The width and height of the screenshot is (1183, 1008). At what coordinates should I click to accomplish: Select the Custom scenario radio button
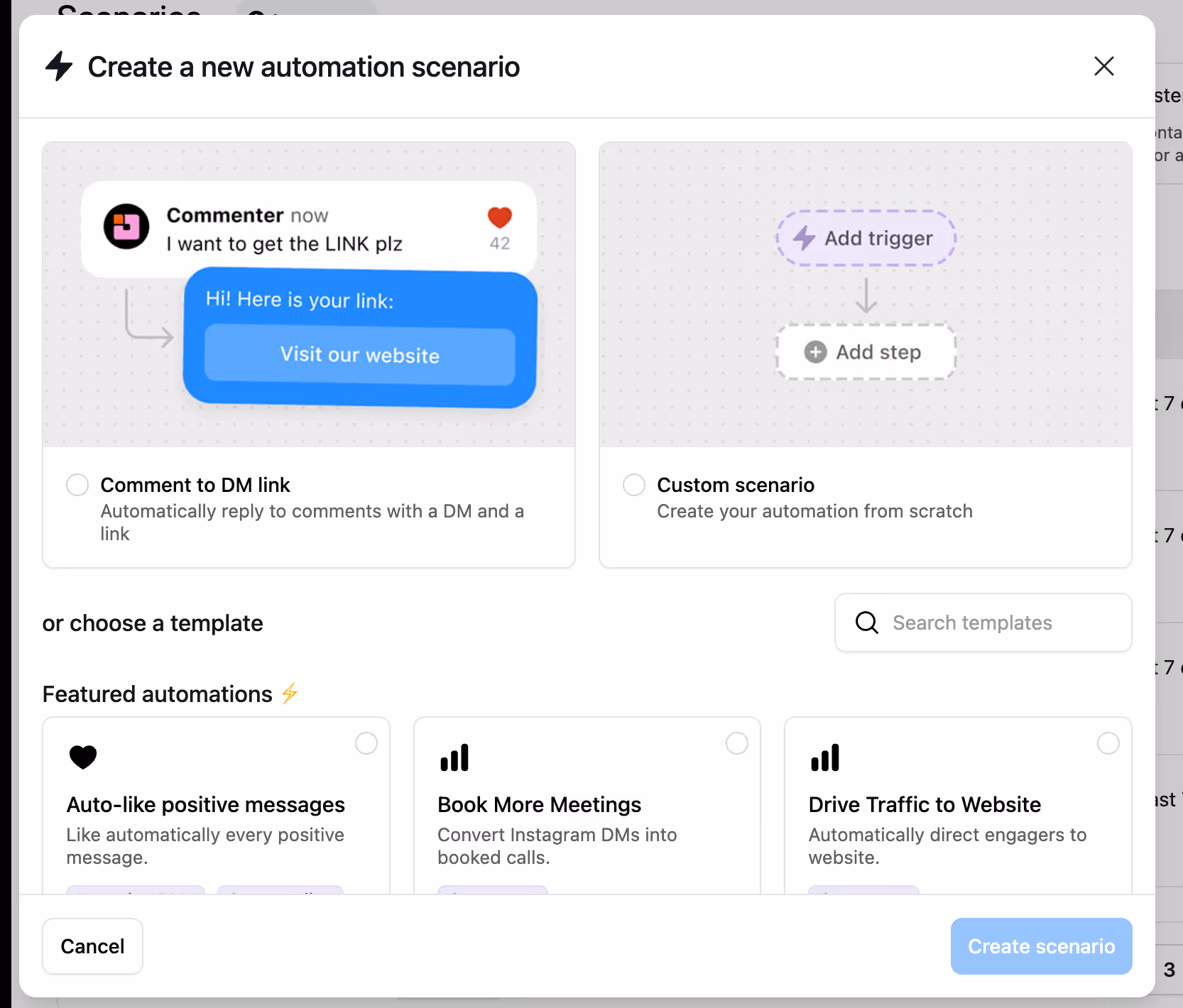tap(633, 484)
